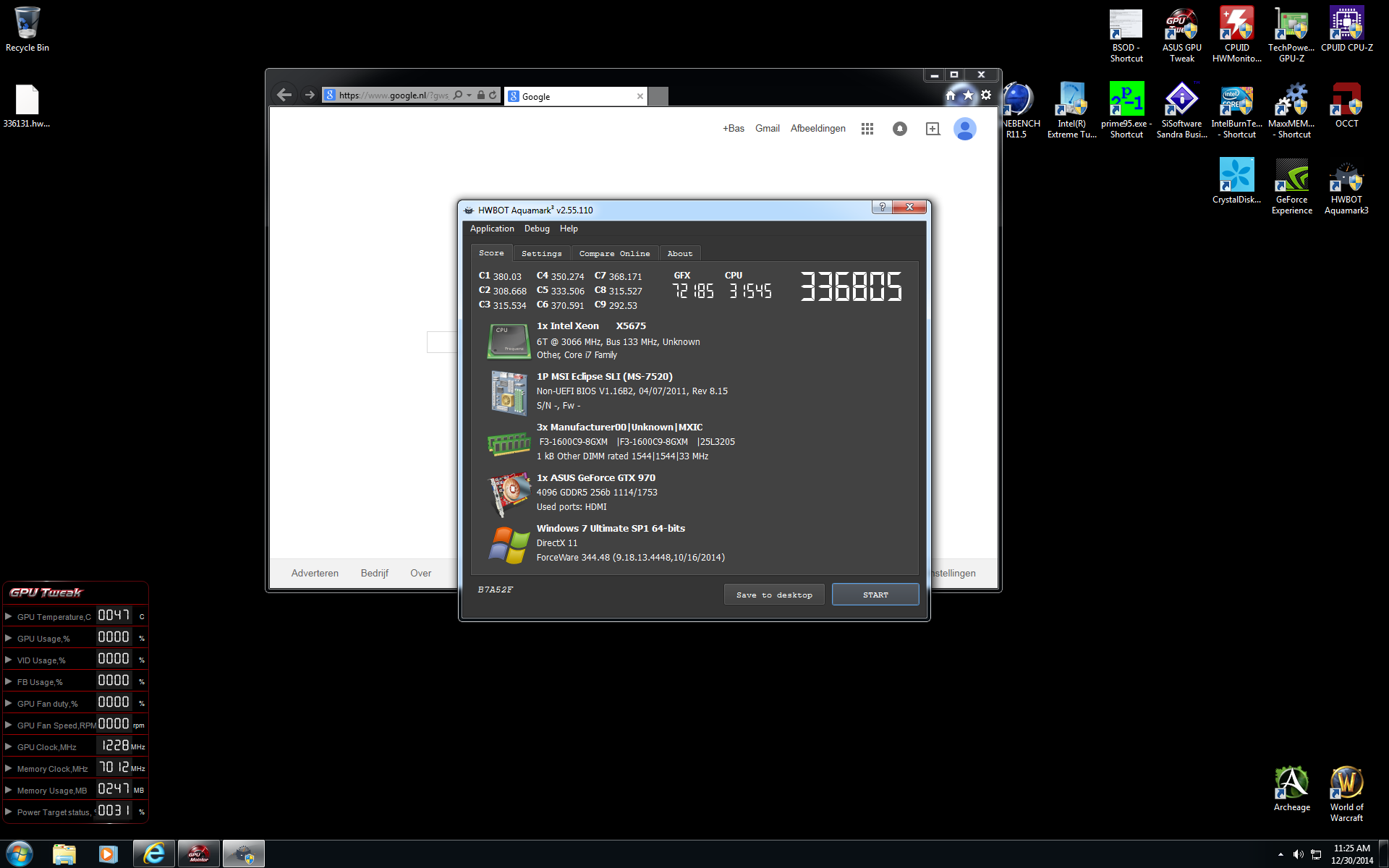Image resolution: width=1389 pixels, height=868 pixels.
Task: Click Save to desktop button
Action: 774,595
